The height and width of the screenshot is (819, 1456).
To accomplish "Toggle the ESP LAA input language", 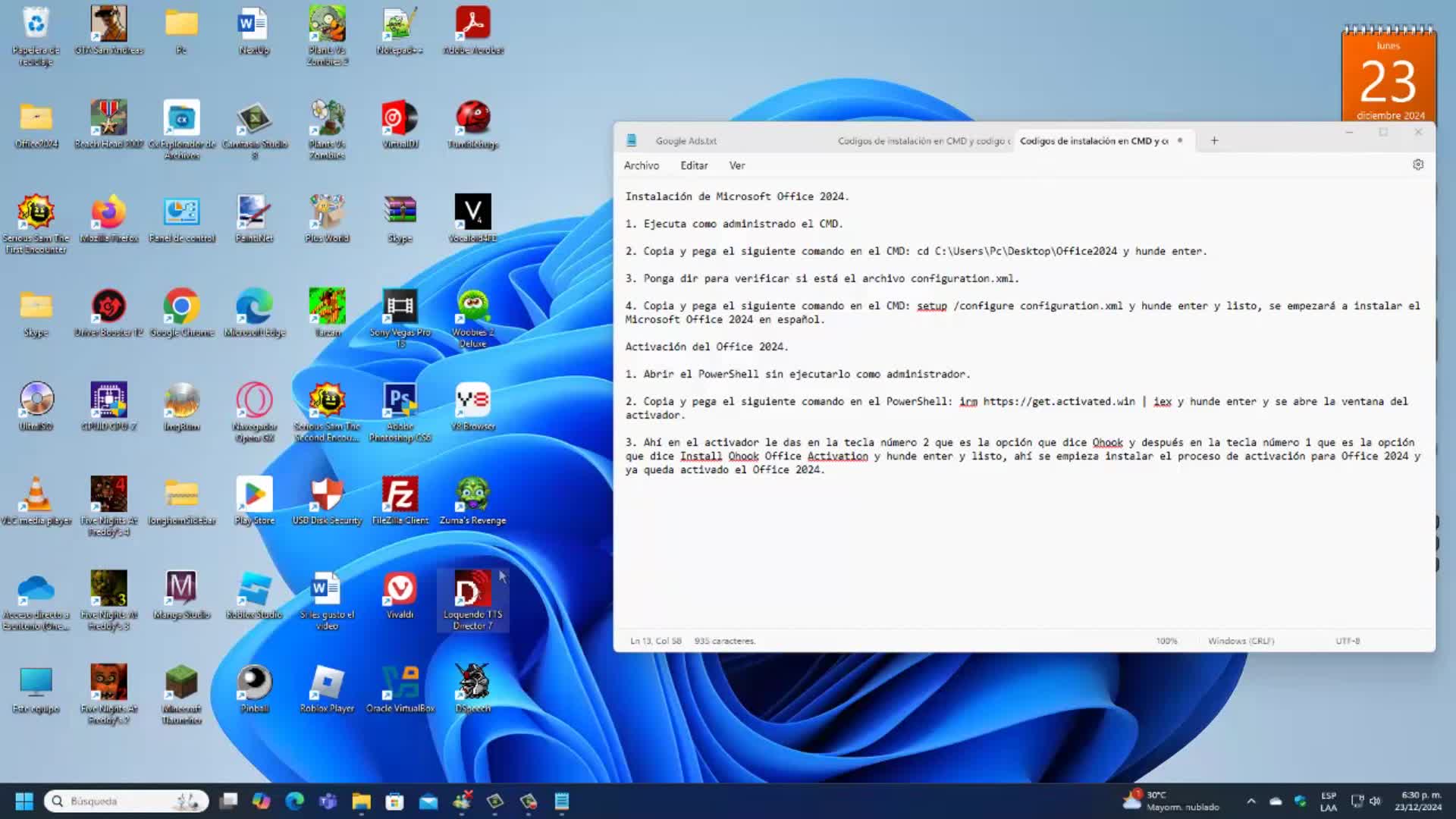I will [1329, 801].
